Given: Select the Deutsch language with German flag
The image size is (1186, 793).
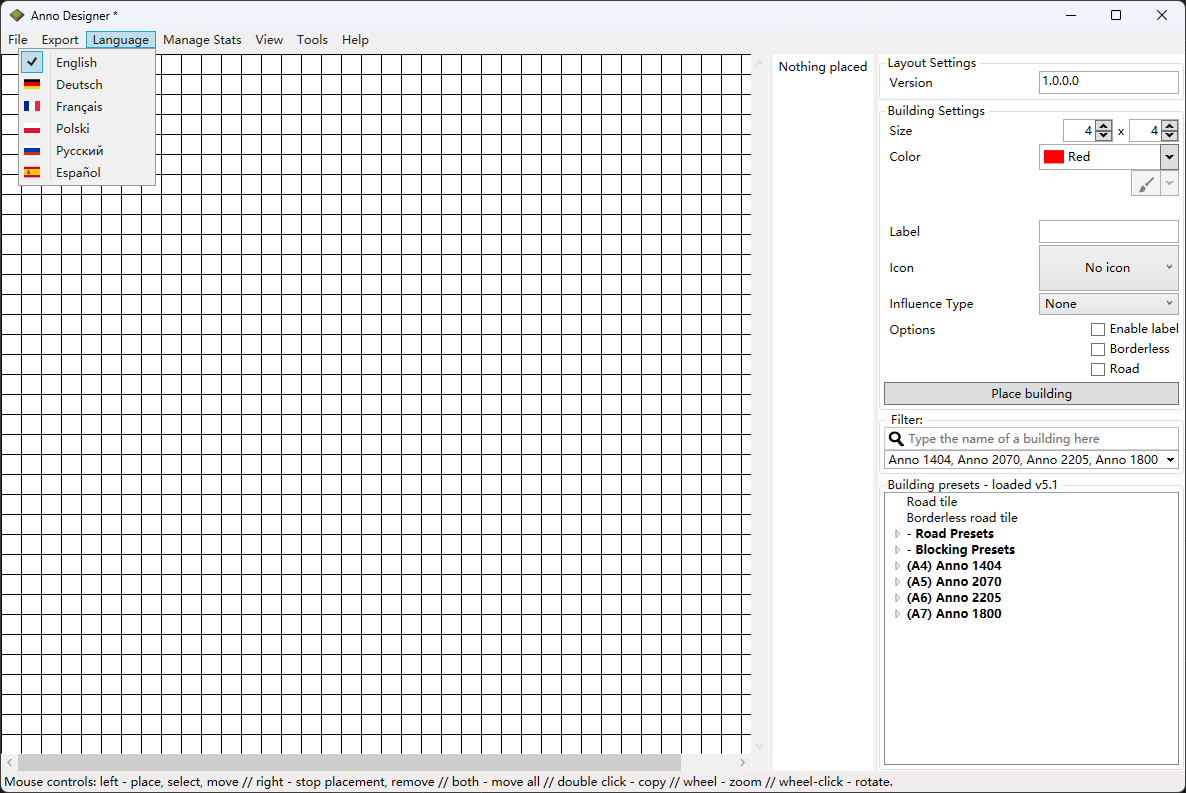Looking at the screenshot, I should click(87, 85).
